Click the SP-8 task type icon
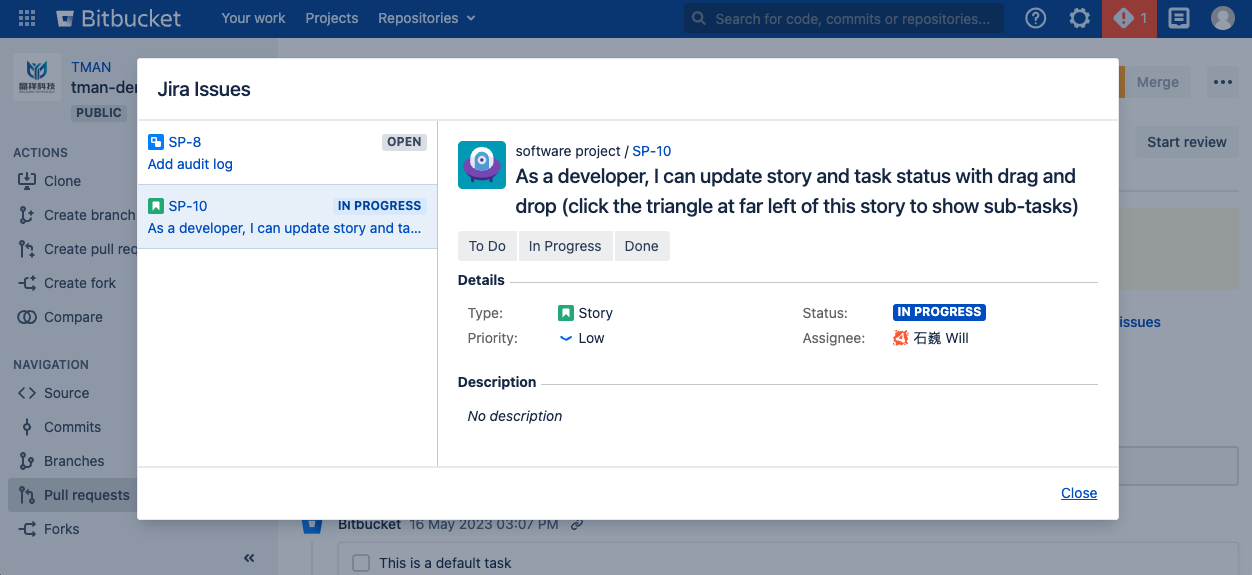The image size is (1252, 575). click(155, 142)
